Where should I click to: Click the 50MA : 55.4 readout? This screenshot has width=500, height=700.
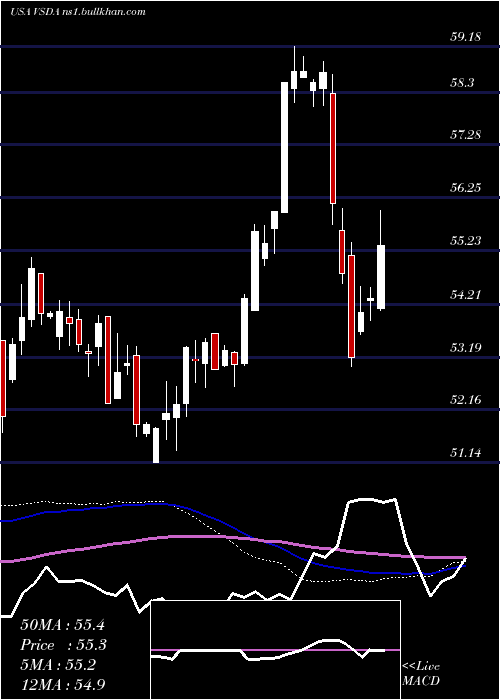pyautogui.click(x=62, y=625)
